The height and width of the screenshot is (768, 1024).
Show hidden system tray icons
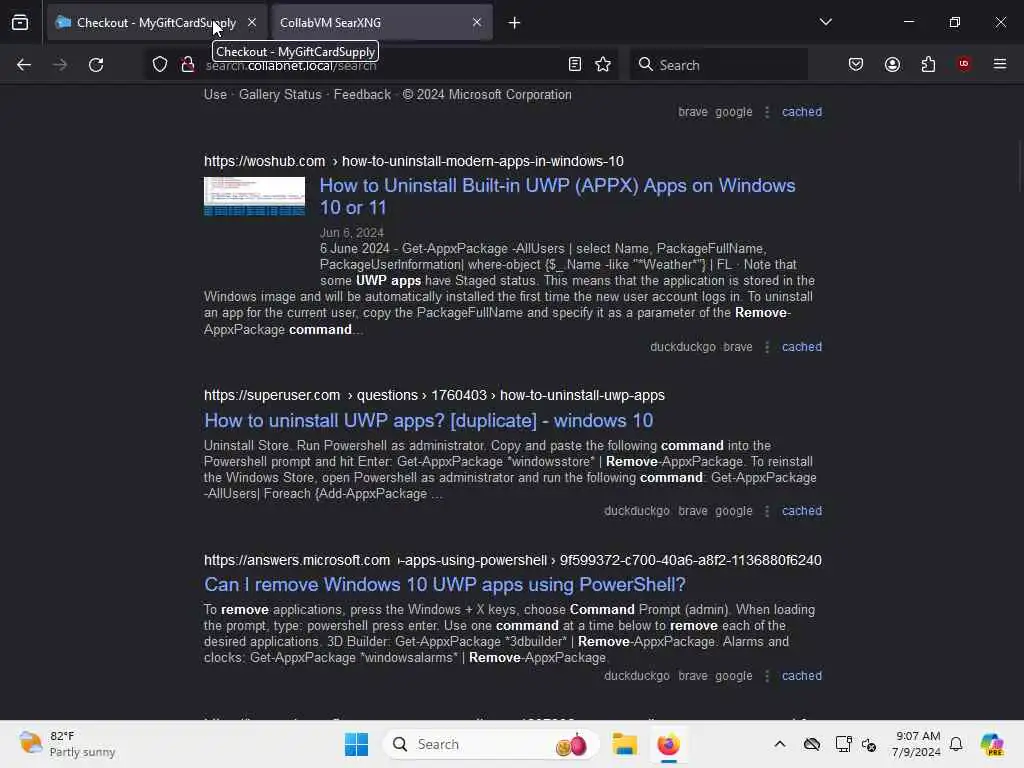(780, 744)
